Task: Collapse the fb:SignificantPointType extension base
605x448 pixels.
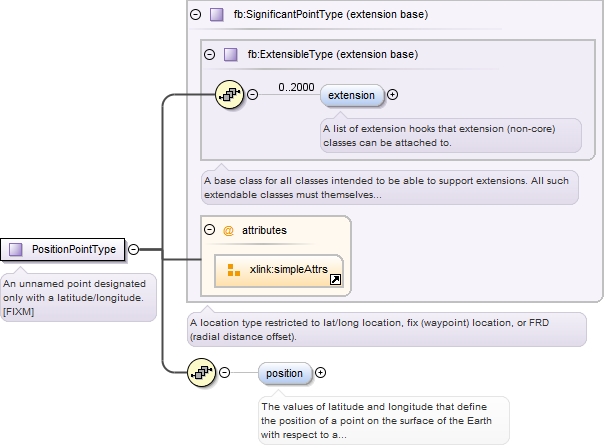Action: (x=194, y=15)
